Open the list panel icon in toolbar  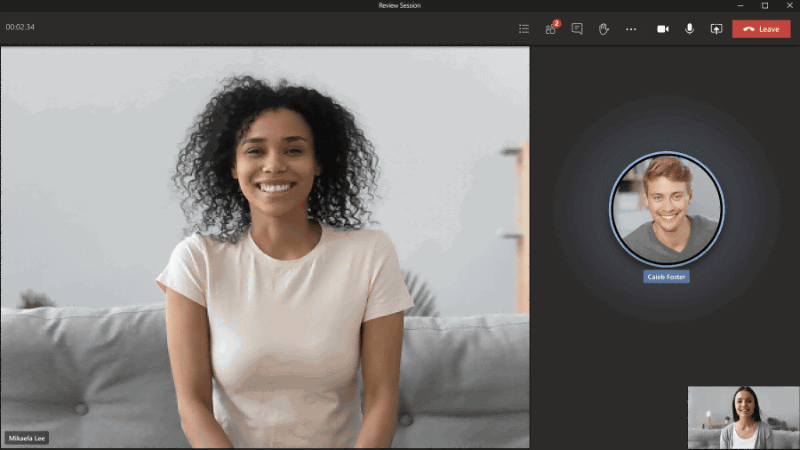coord(523,29)
